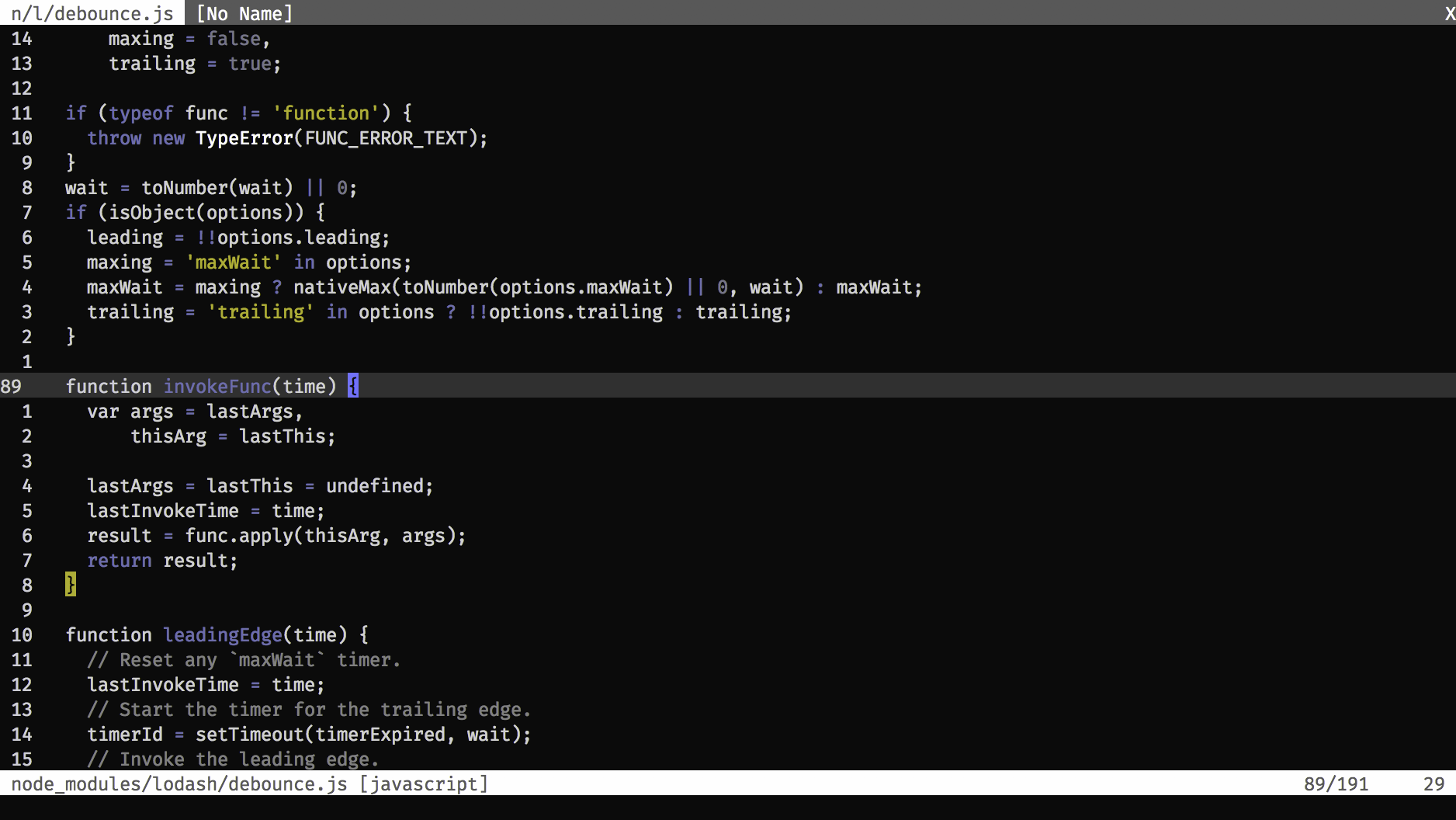Click '[javascript]' filetype indicator

[424, 784]
